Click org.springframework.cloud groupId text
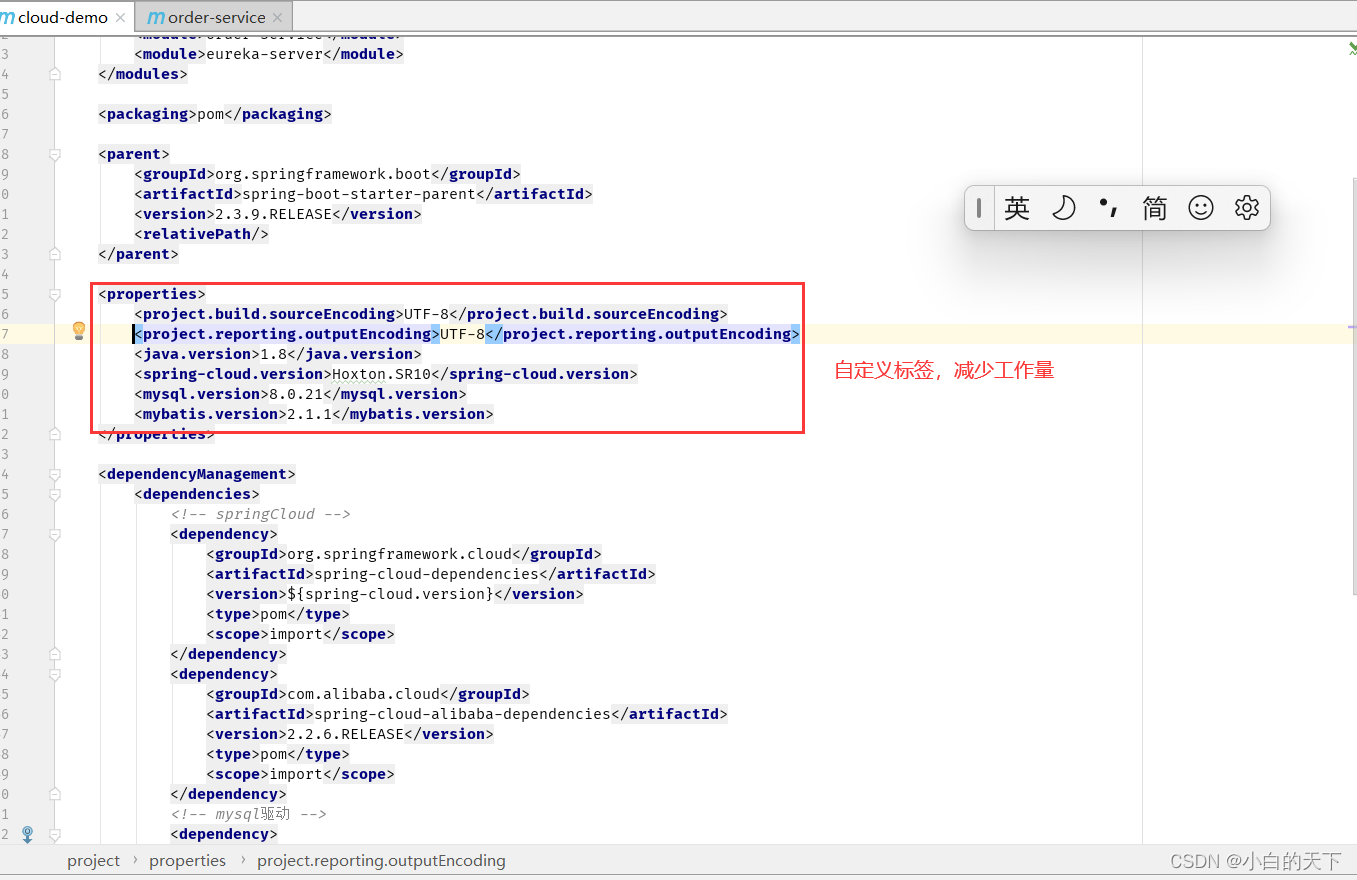1357x880 pixels. tap(399, 554)
